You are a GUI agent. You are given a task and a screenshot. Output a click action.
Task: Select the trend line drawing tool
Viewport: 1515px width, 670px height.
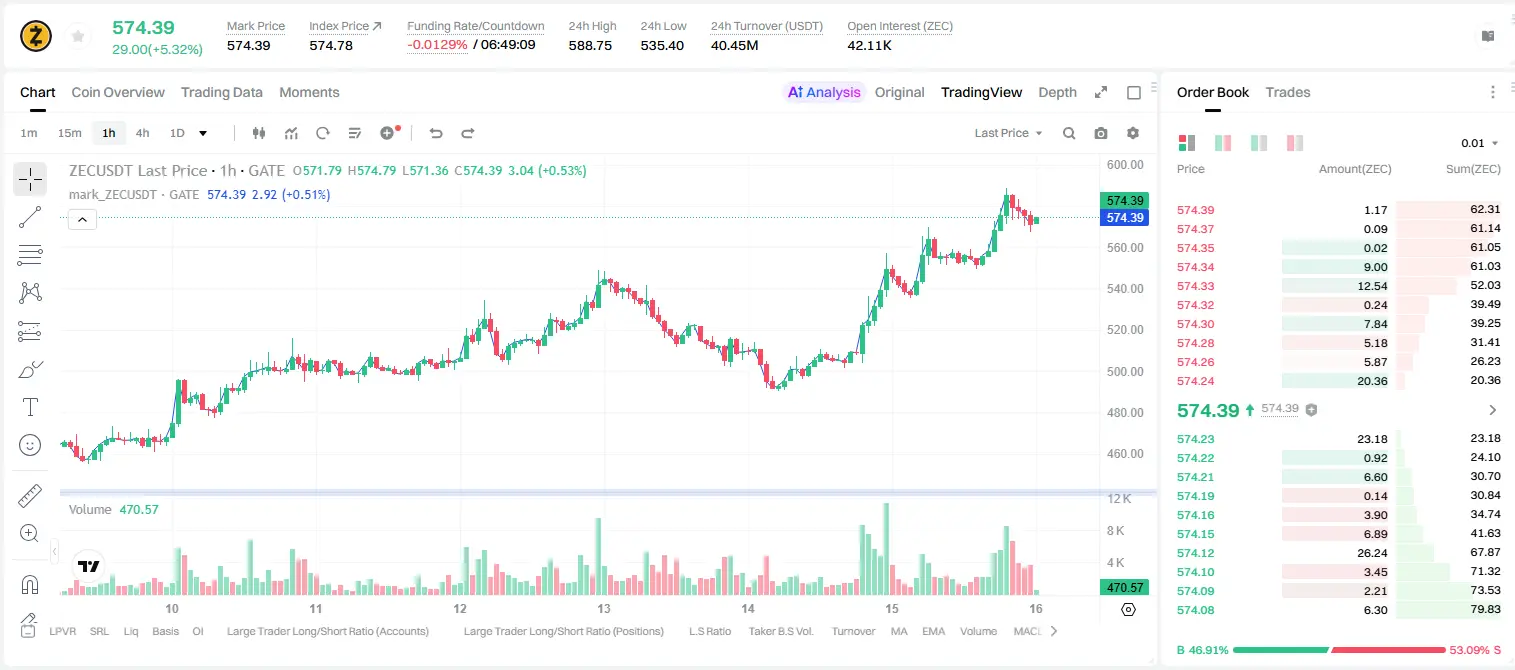[30, 217]
